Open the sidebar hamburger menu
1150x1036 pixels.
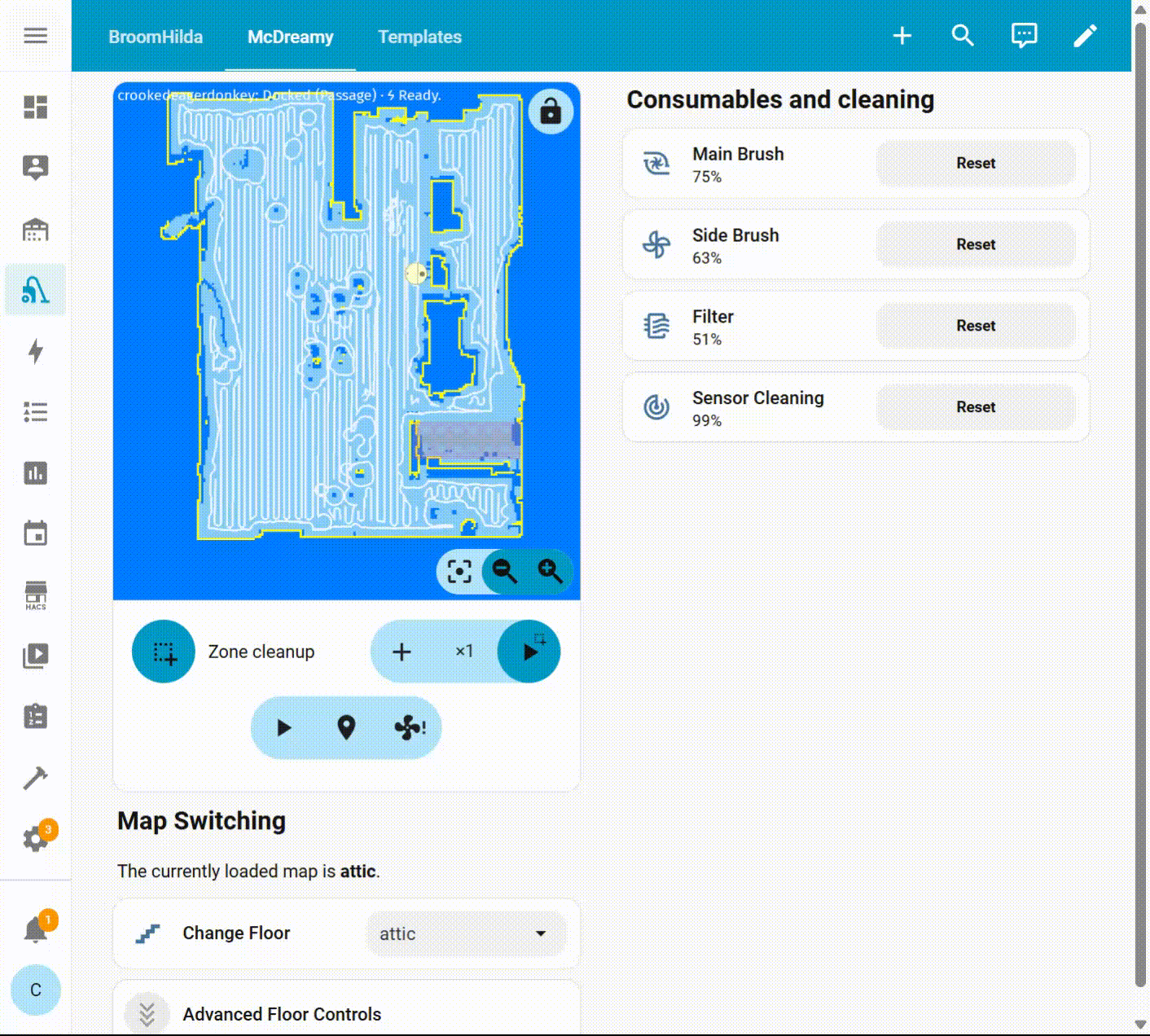click(x=35, y=36)
